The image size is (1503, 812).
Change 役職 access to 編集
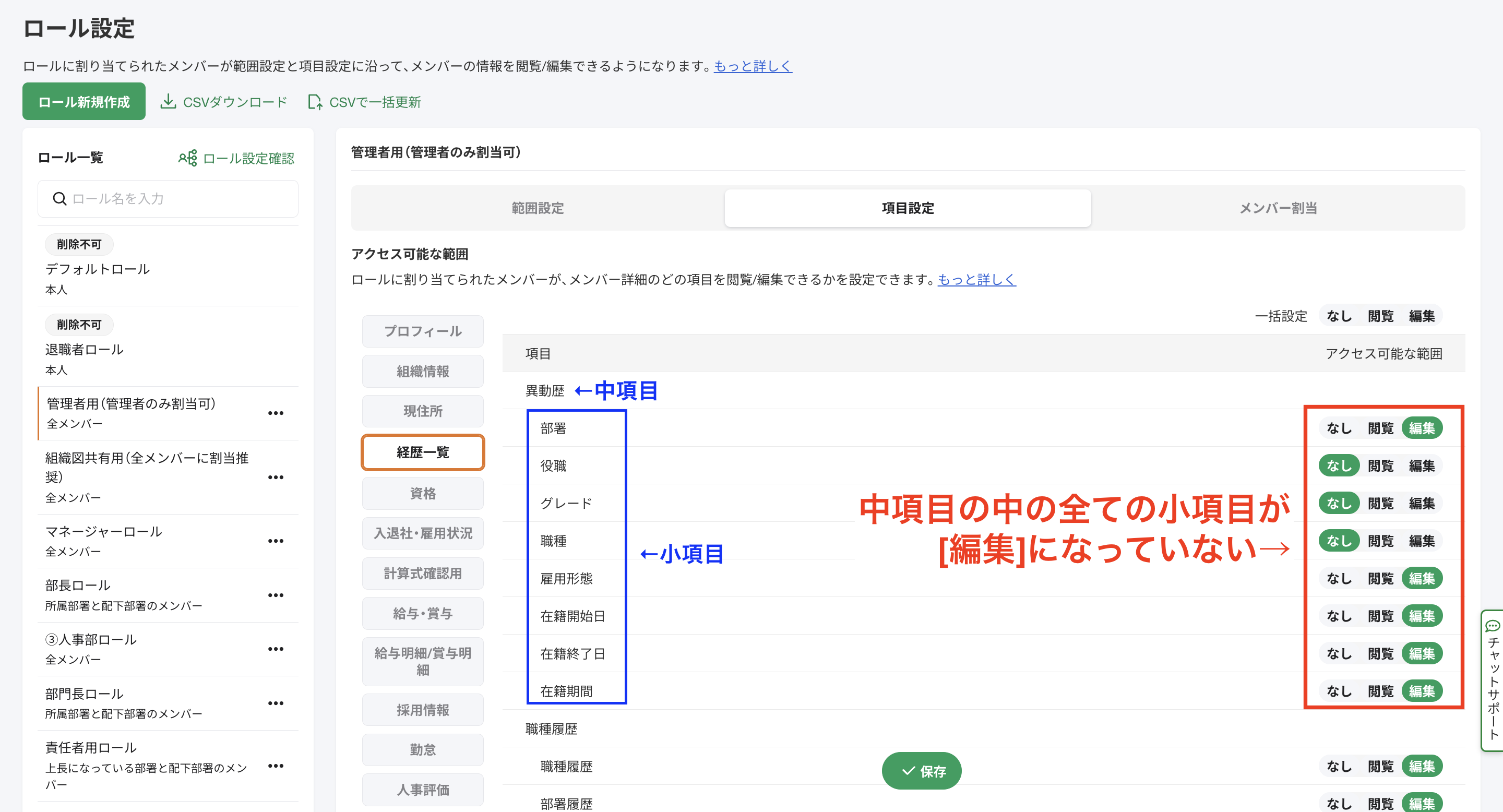tap(1423, 465)
